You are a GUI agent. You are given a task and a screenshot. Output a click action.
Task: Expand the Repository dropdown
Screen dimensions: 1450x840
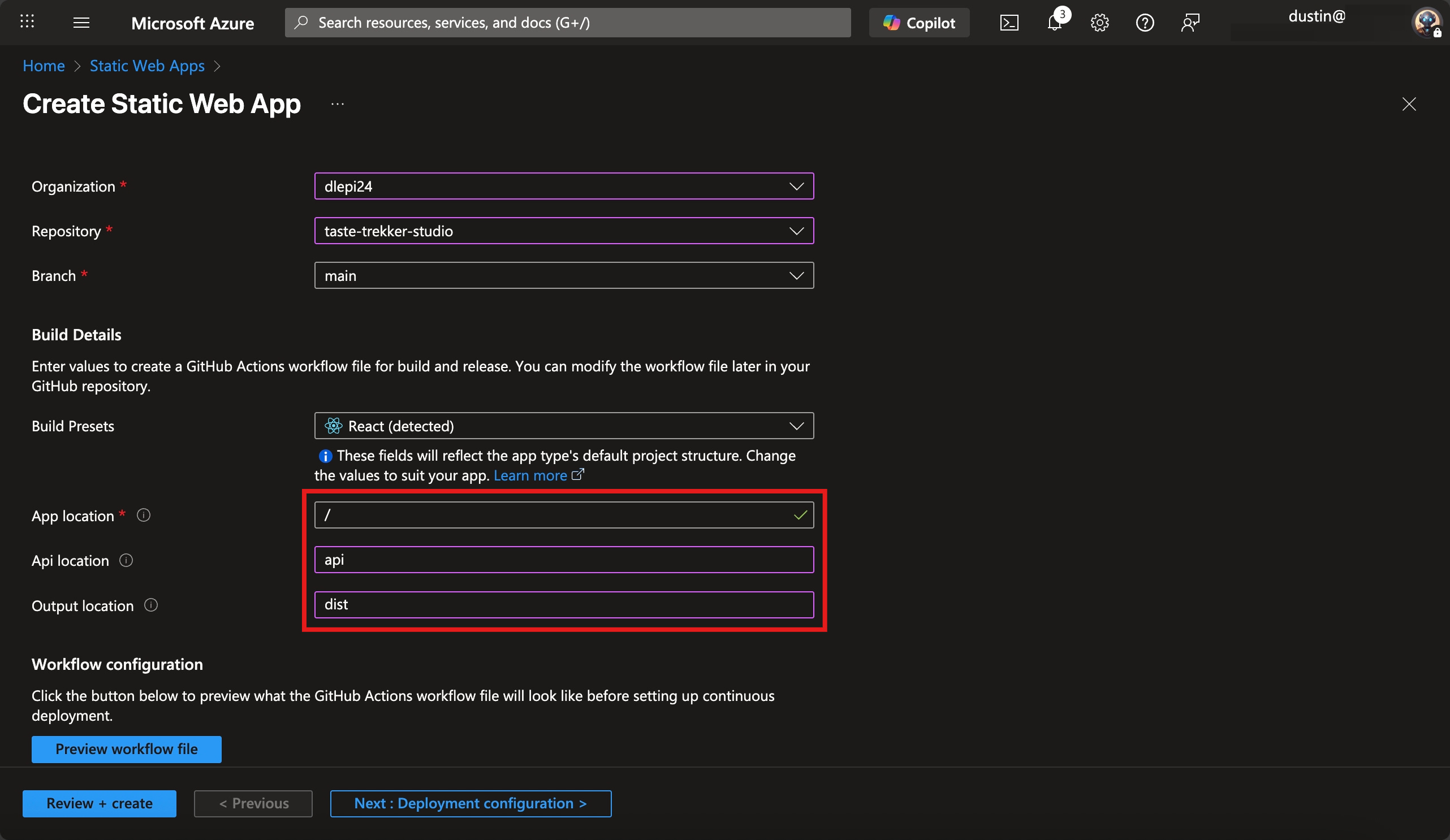[563, 231]
